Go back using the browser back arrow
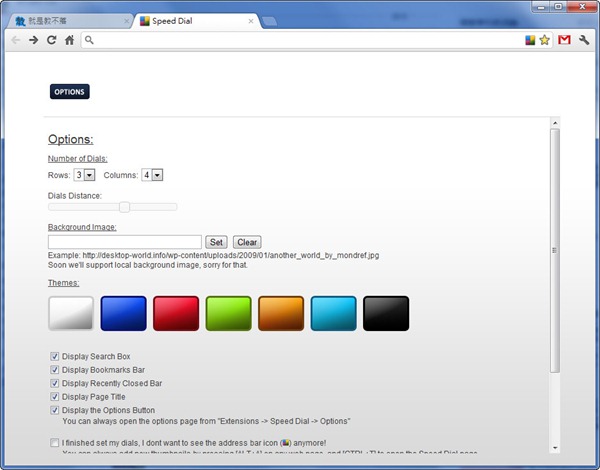The image size is (600, 470). [x=15, y=40]
